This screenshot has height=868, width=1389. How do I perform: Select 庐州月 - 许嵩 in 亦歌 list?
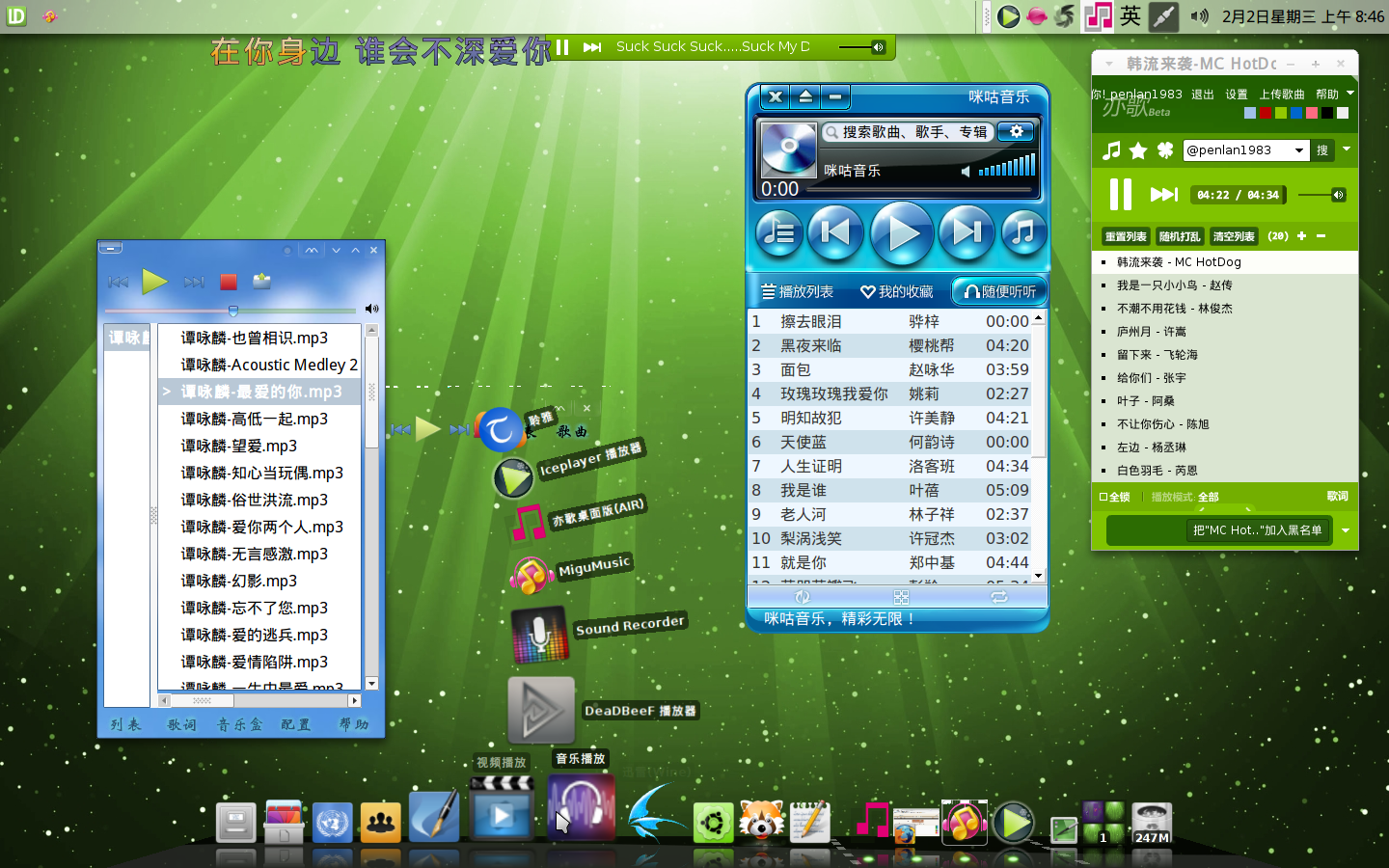1225,332
